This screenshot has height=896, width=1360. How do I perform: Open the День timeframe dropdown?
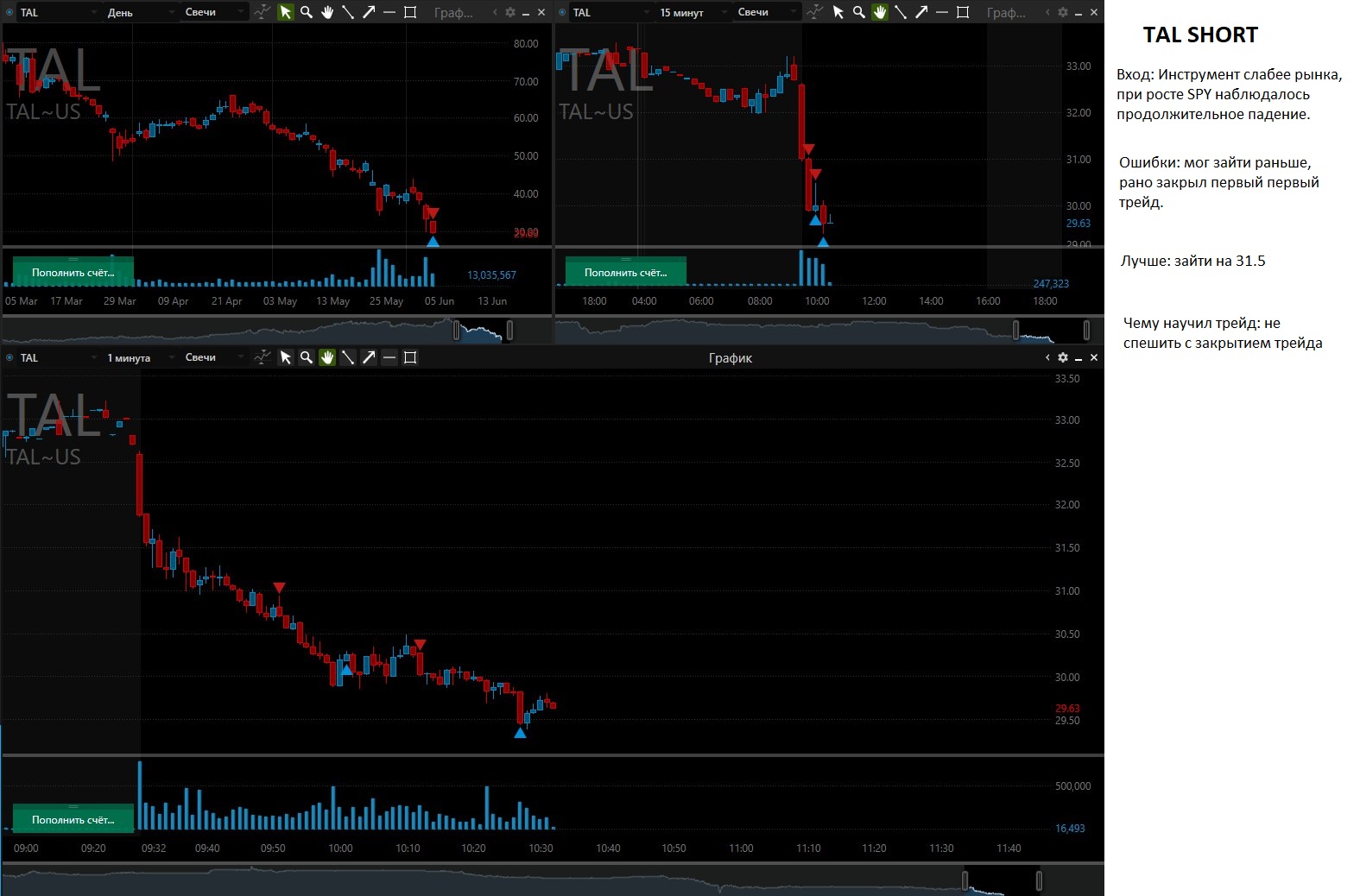tap(139, 12)
